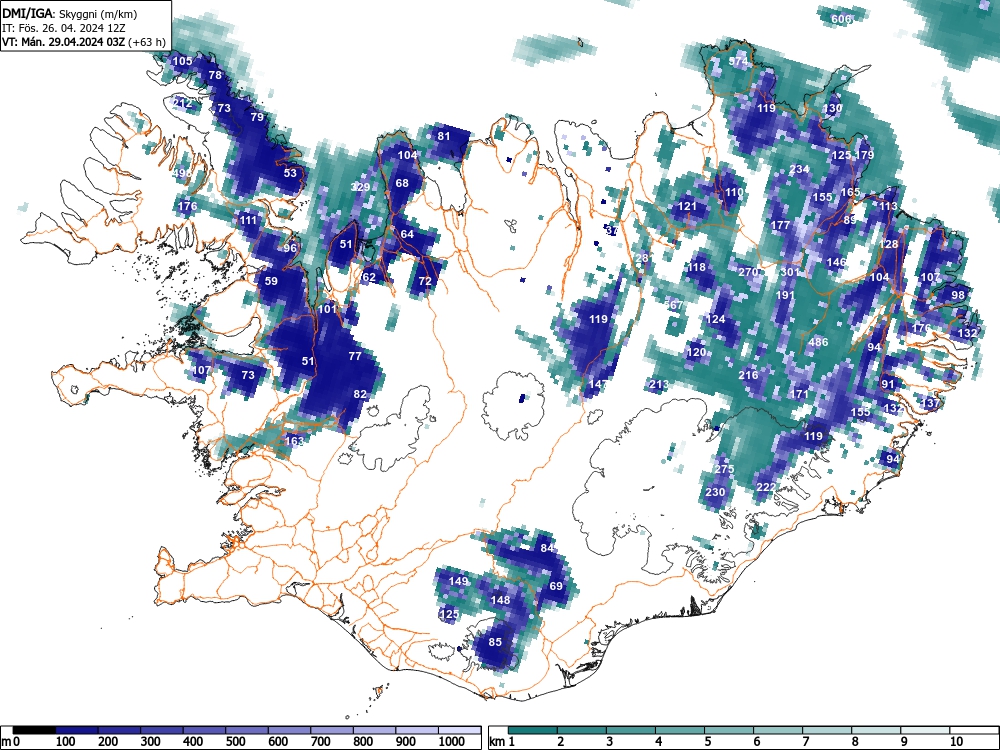Viewport: 1000px width, 750px height.
Task: Click the visibility value '68' on the map
Action: [402, 183]
